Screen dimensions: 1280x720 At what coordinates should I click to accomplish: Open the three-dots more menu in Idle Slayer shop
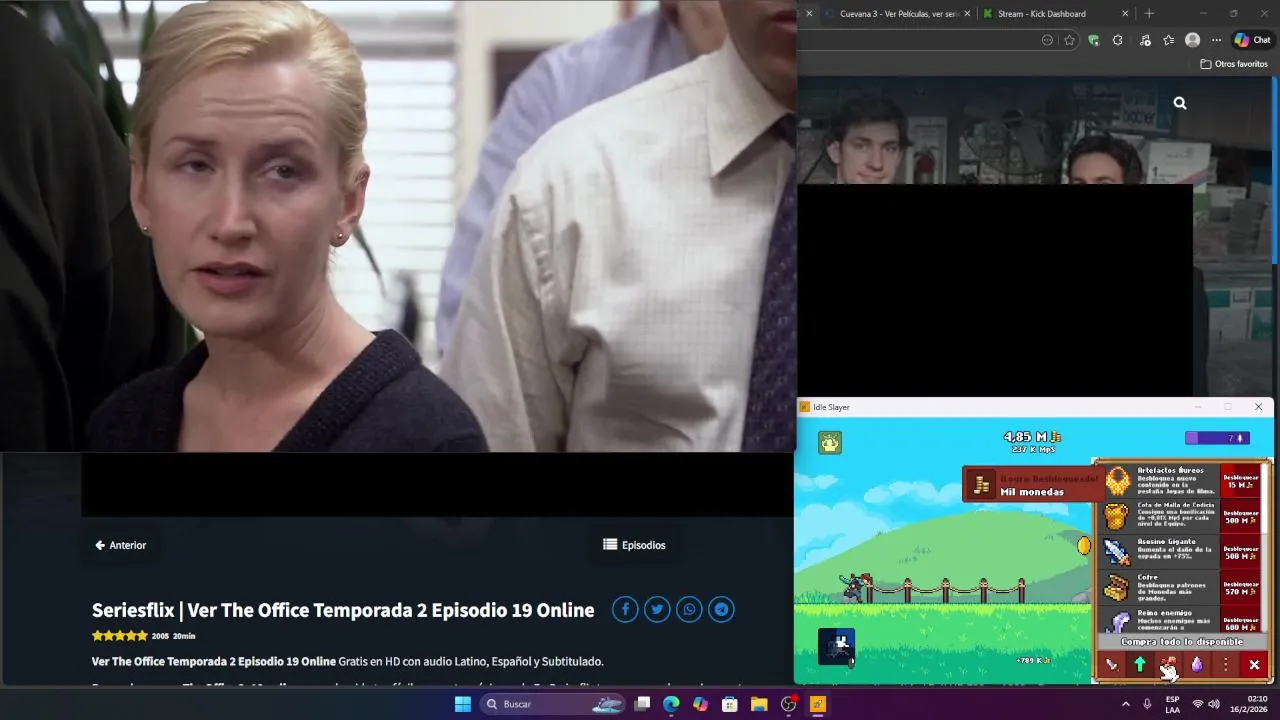[x=1225, y=665]
